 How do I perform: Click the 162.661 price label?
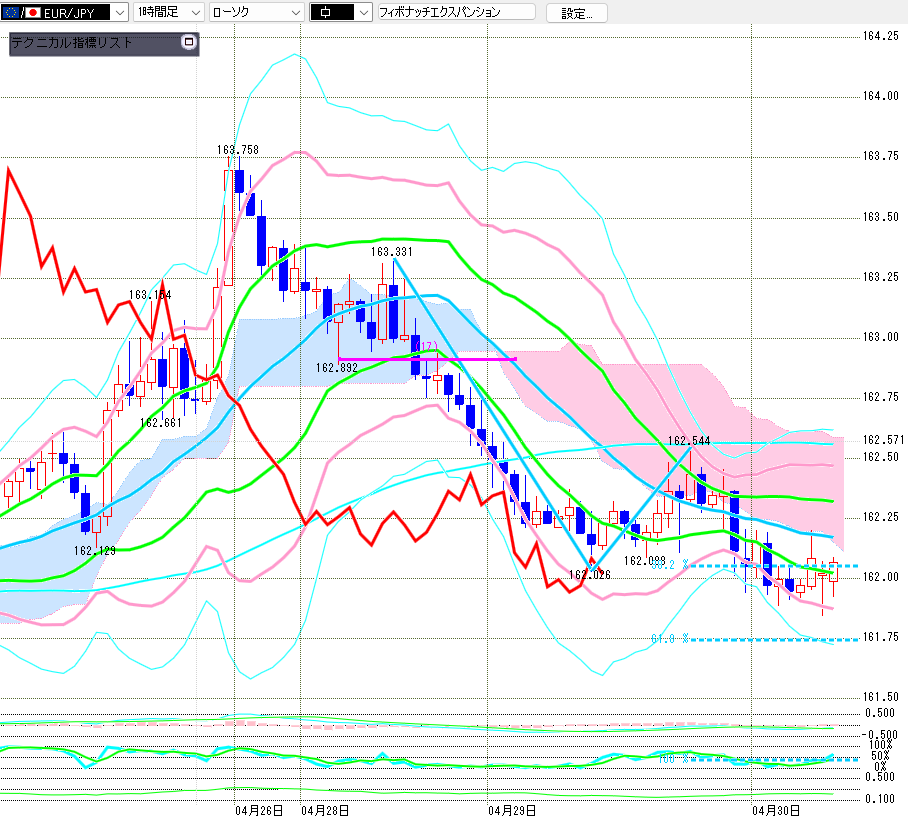point(160,423)
